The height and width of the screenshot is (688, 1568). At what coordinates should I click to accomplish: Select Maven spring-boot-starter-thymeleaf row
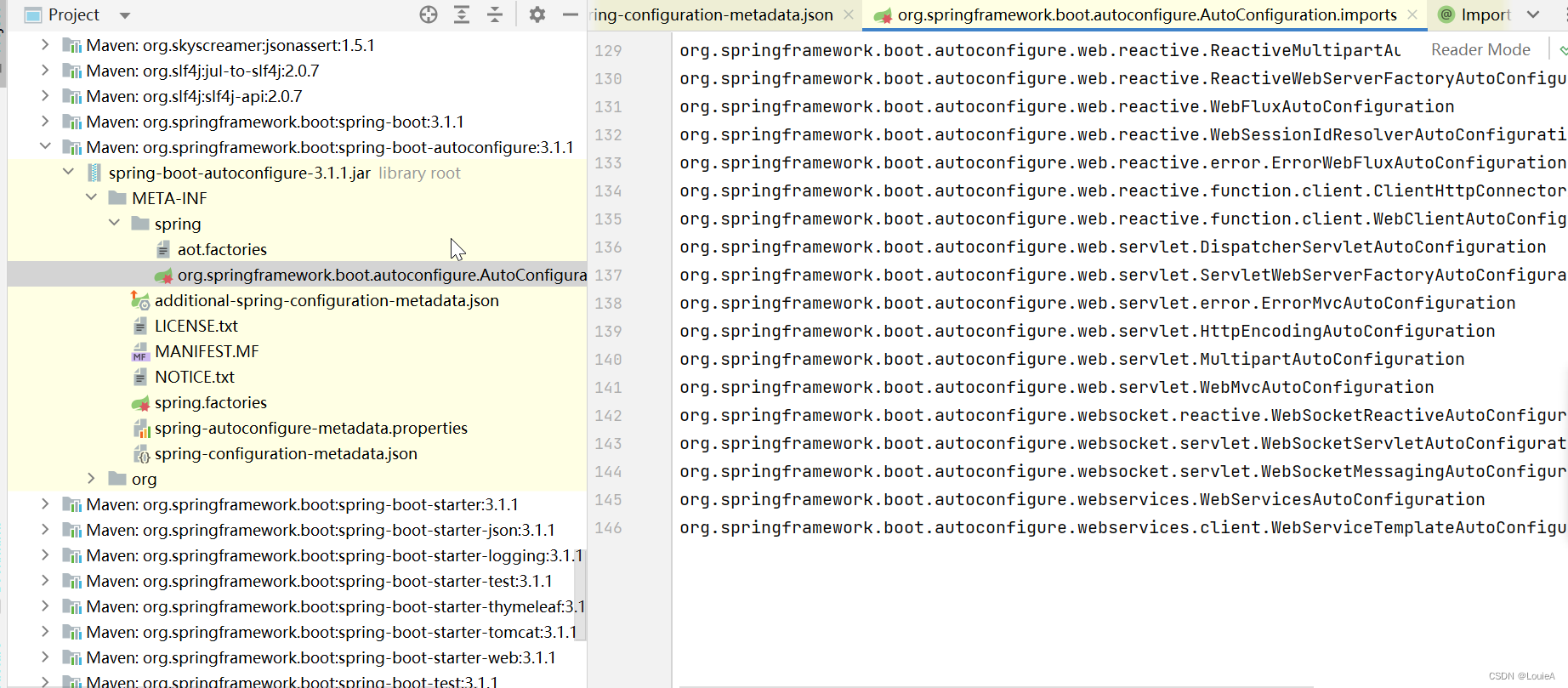click(297, 606)
